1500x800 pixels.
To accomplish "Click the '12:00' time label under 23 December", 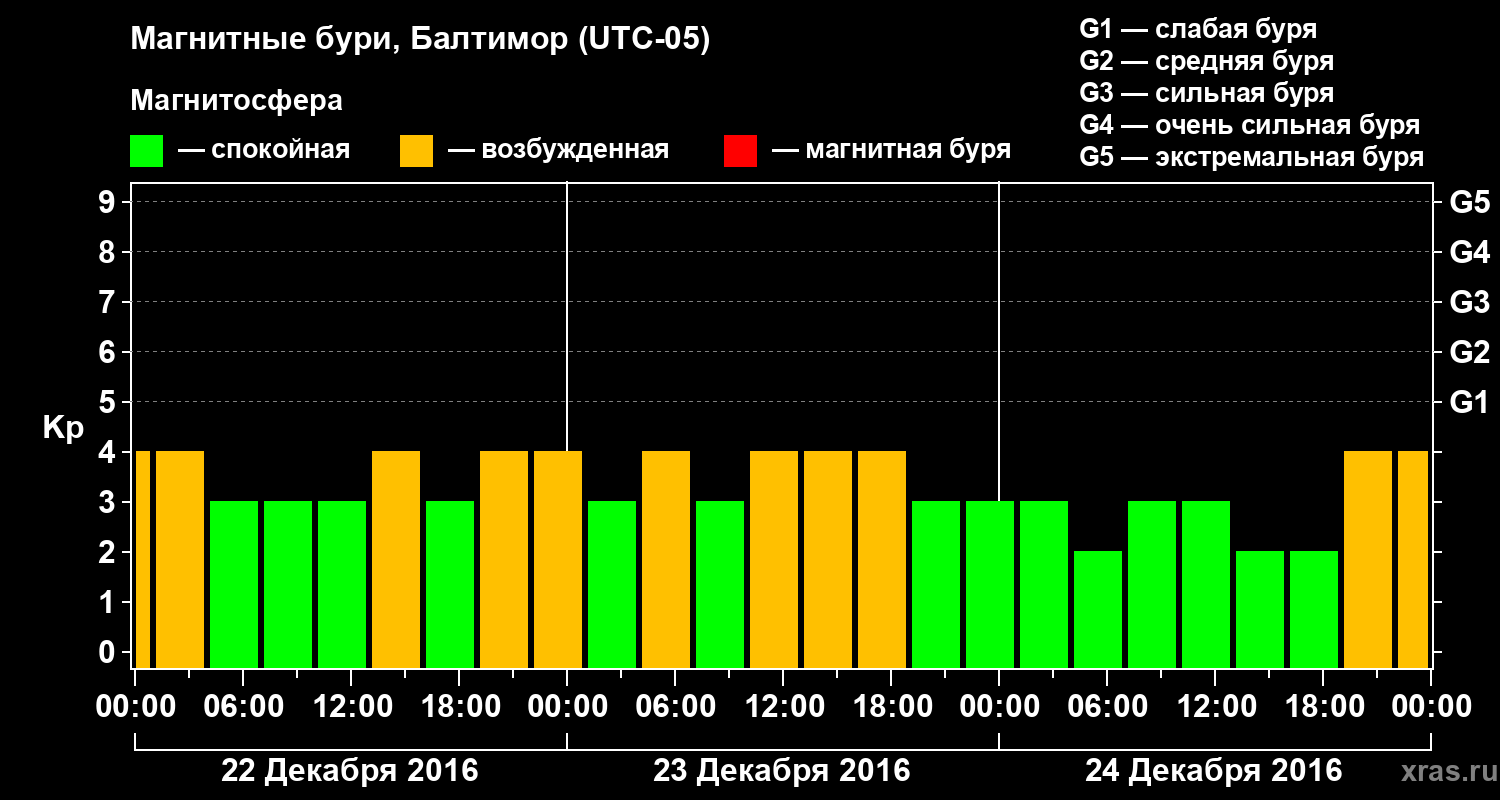I will [783, 707].
